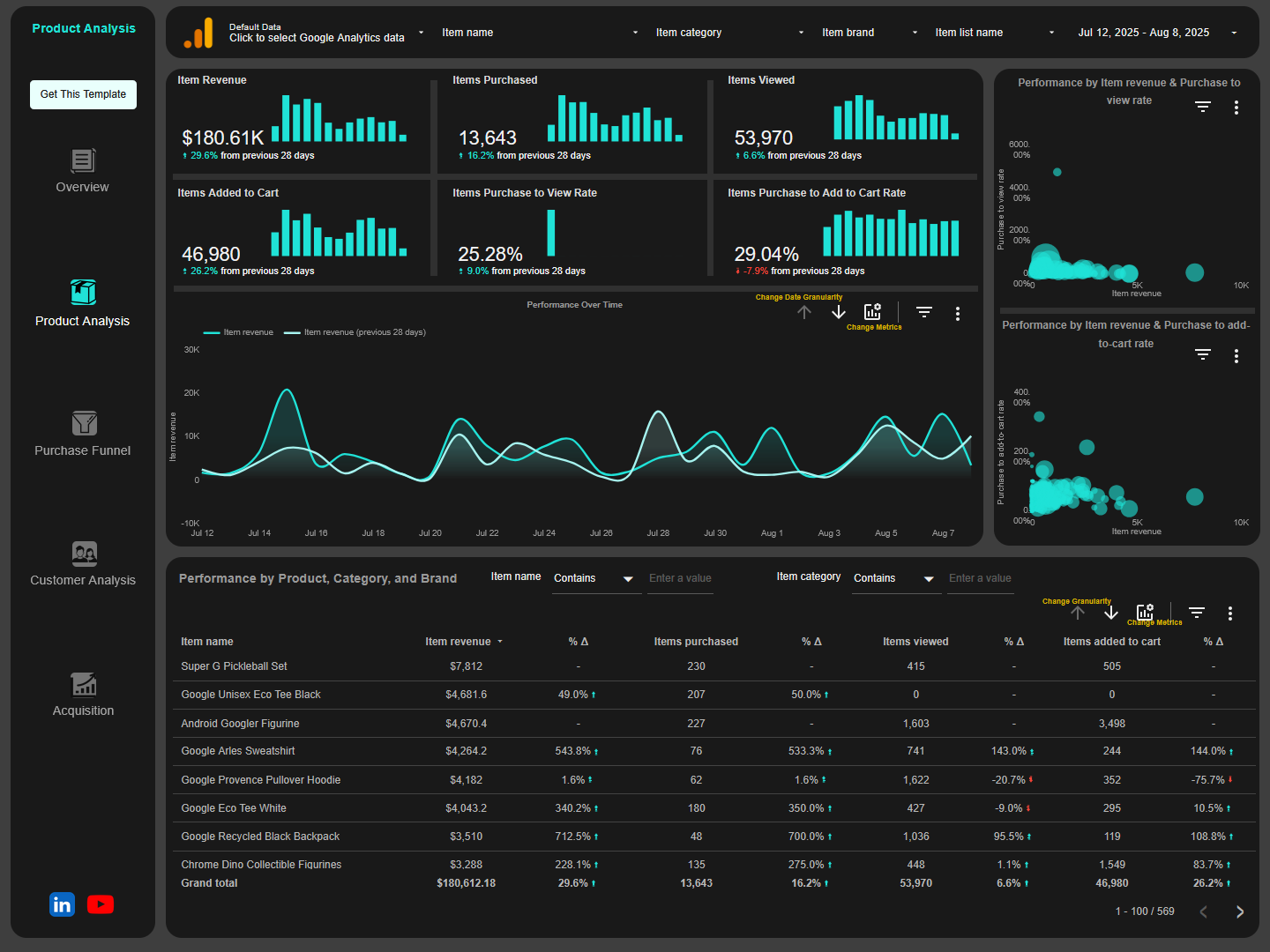Open the Purchase Funnel page icon
The image size is (1270, 952).
click(x=84, y=423)
